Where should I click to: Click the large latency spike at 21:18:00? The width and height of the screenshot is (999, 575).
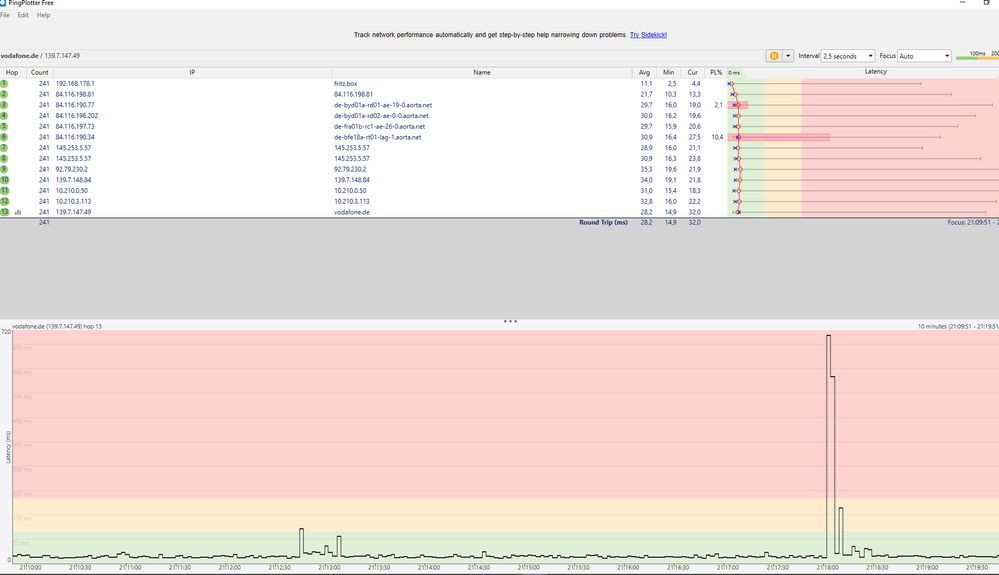[x=829, y=446]
